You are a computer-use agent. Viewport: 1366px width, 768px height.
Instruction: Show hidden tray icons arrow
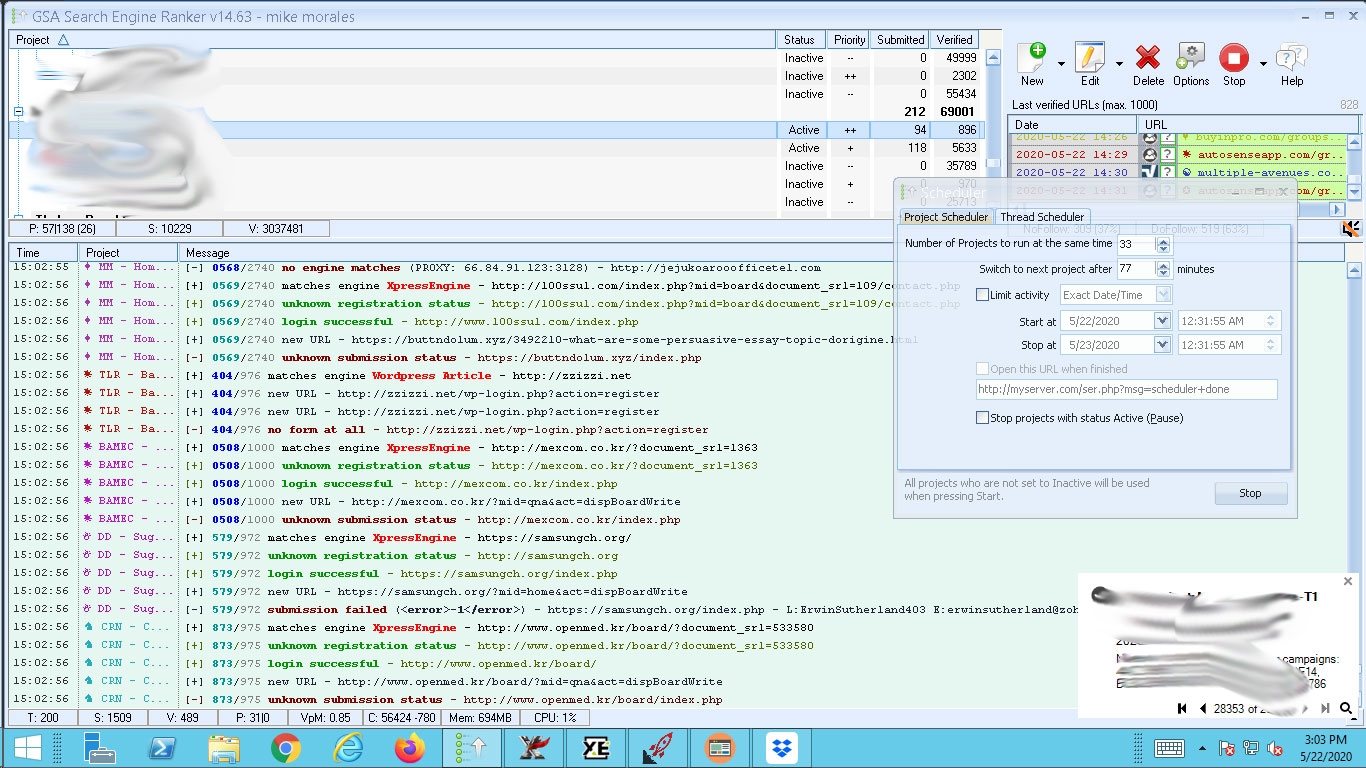point(1203,748)
